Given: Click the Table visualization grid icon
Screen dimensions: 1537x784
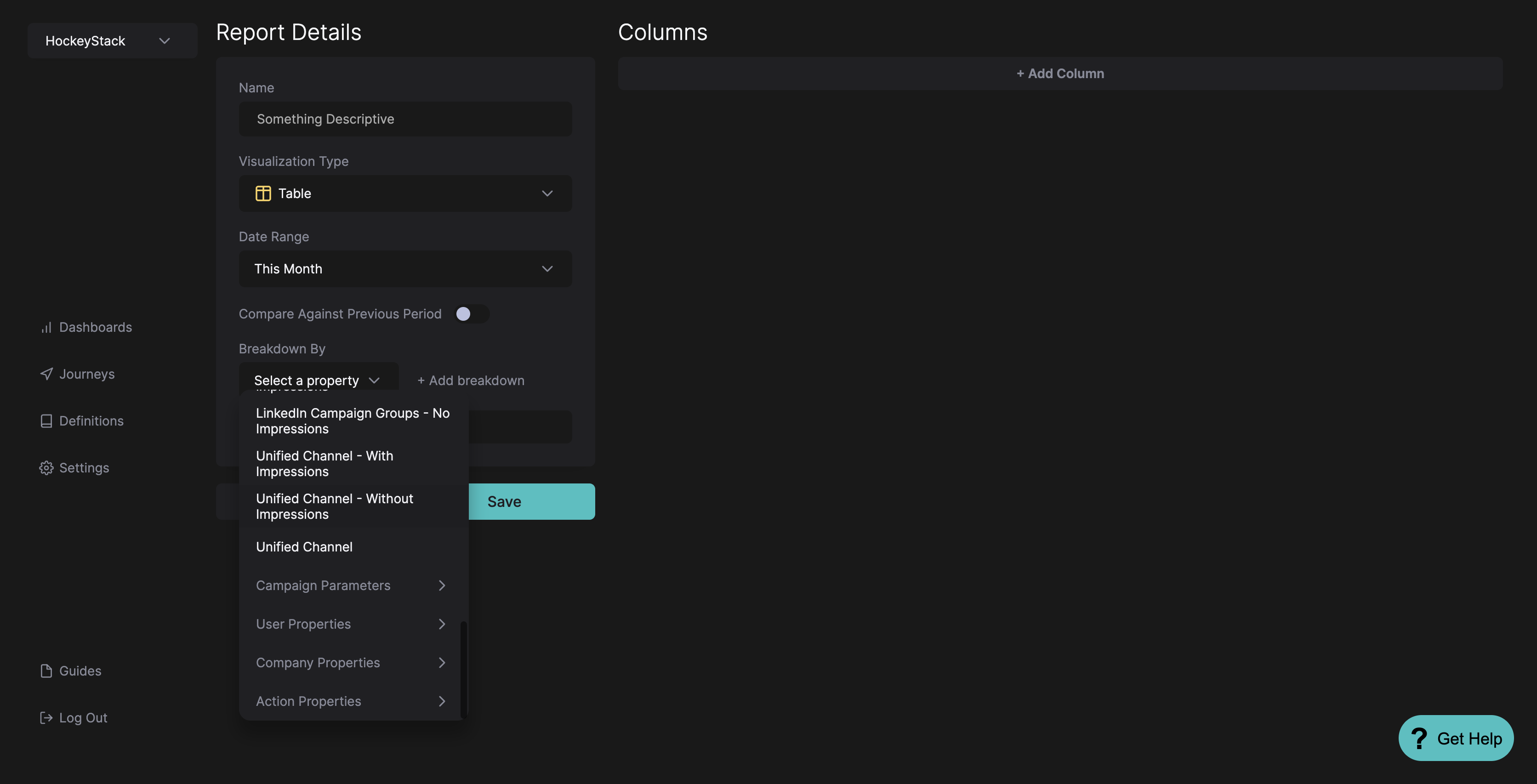Looking at the screenshot, I should click(263, 193).
